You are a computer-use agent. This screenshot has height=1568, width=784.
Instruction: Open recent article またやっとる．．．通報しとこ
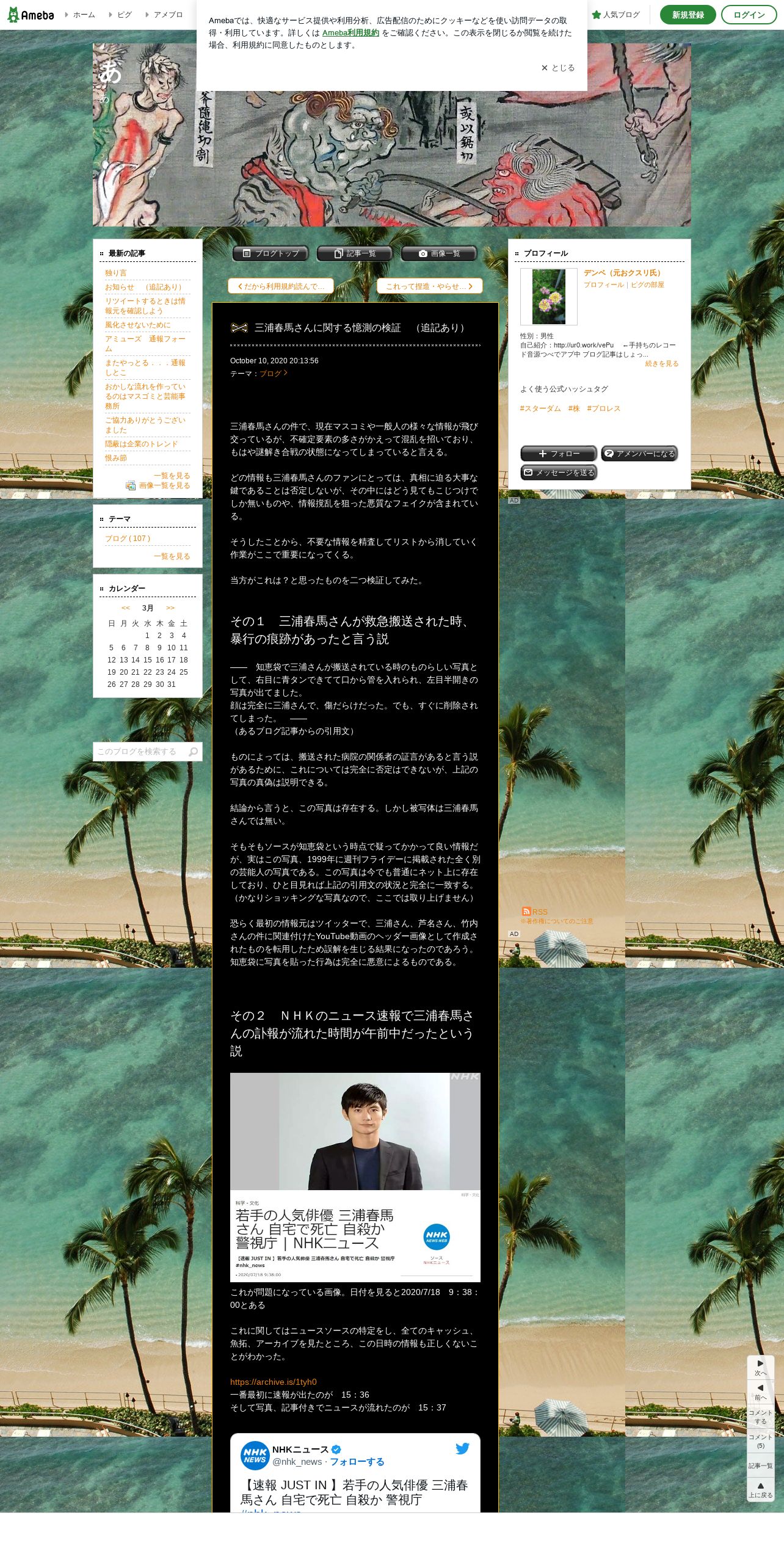tap(145, 368)
